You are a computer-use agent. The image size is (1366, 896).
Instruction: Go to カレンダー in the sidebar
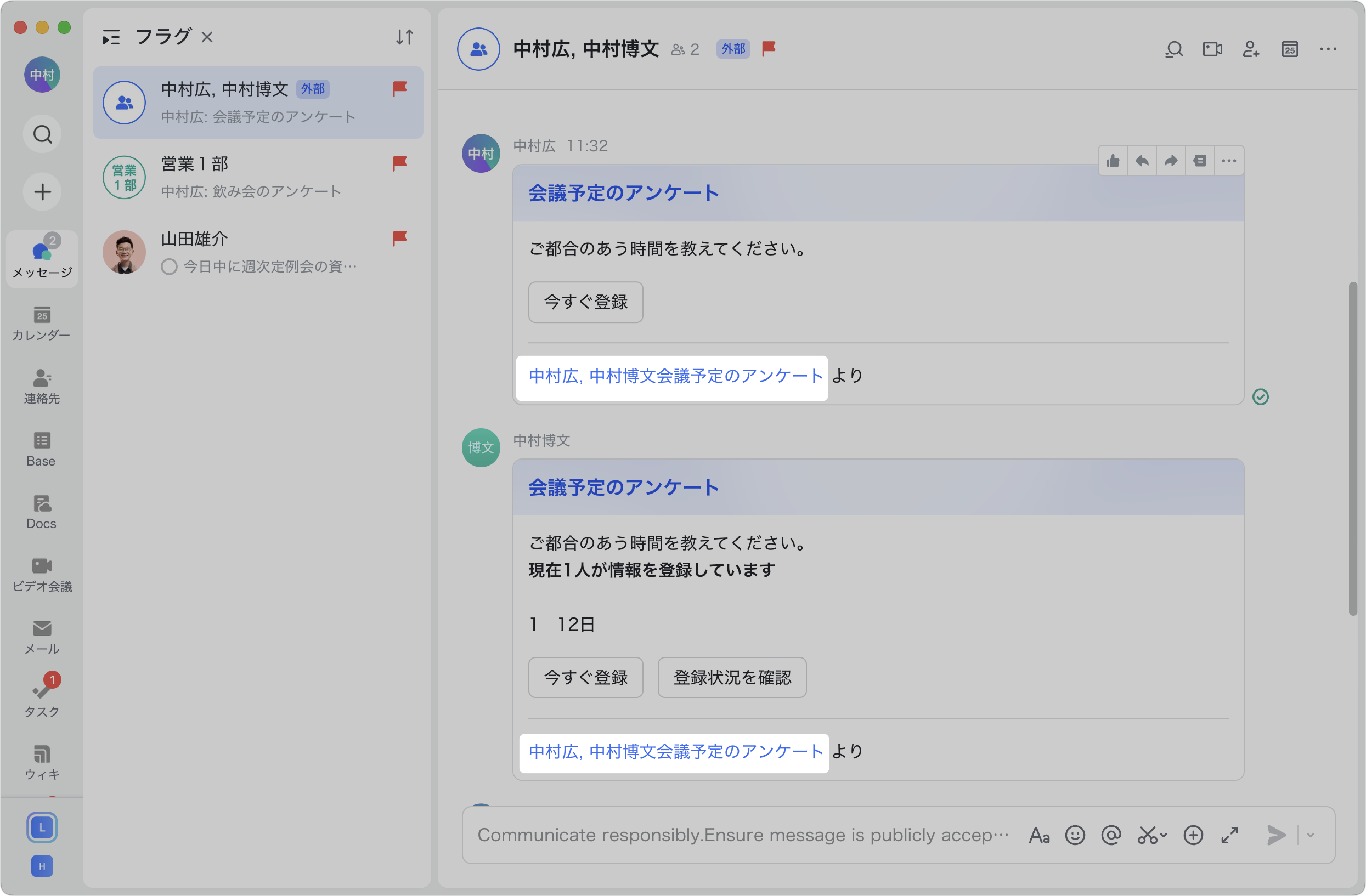click(41, 323)
